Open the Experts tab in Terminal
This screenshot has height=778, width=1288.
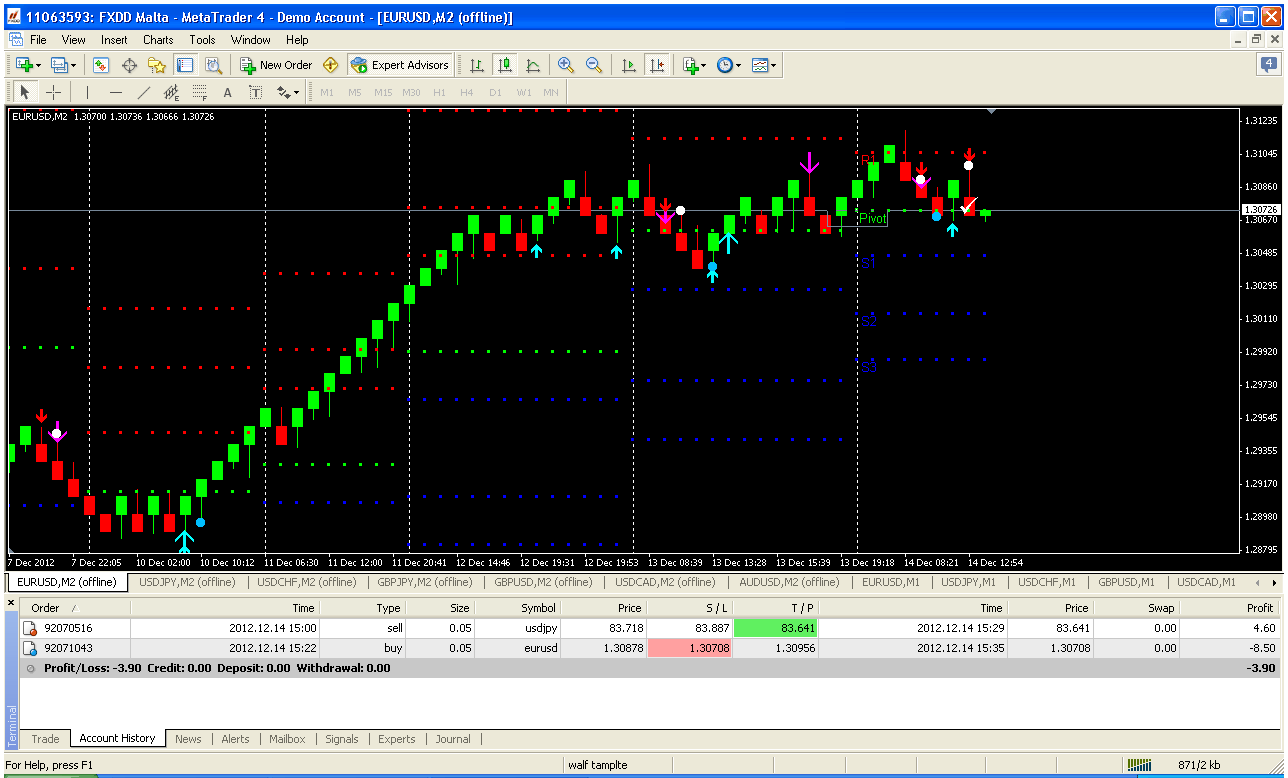pyautogui.click(x=397, y=739)
